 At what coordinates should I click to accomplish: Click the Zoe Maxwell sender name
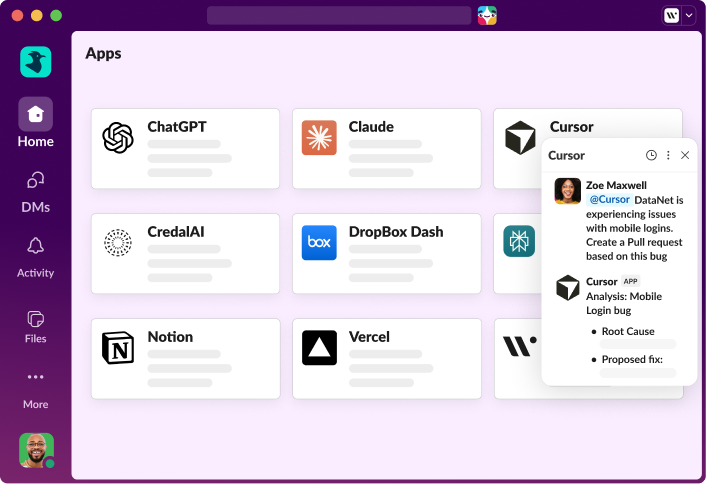click(616, 185)
